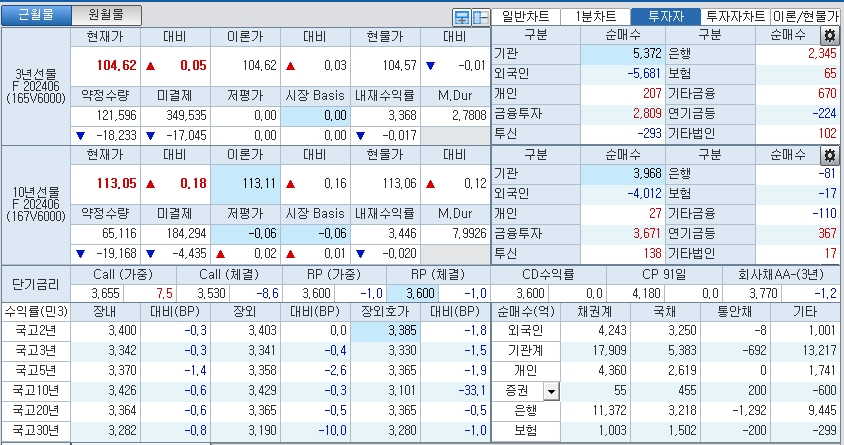
Task: Click the red up arrow beside 113,05
Action: (151, 184)
